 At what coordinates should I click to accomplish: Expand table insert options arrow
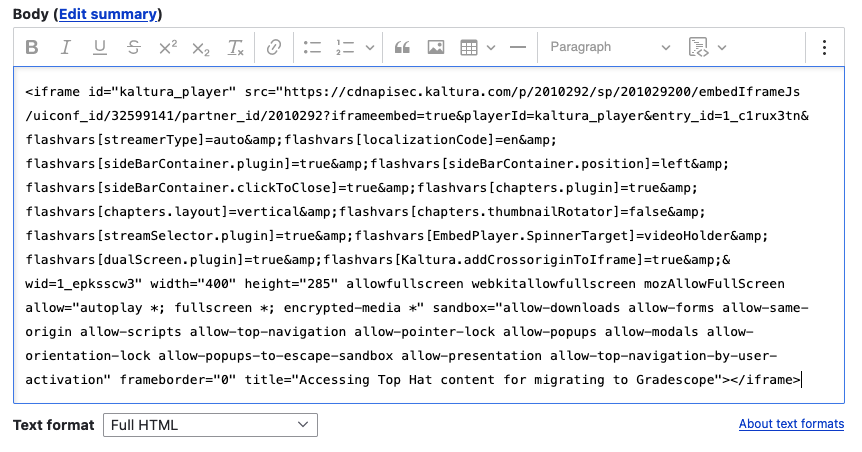(x=491, y=47)
